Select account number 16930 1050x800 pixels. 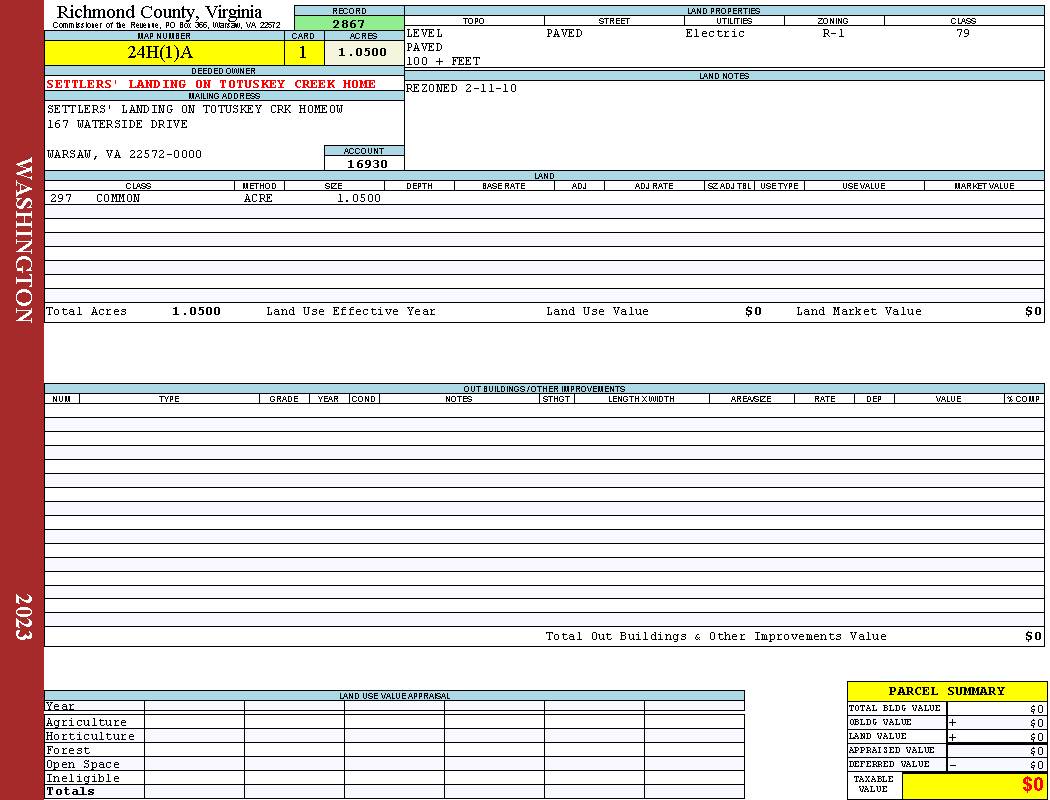[x=366, y=163]
